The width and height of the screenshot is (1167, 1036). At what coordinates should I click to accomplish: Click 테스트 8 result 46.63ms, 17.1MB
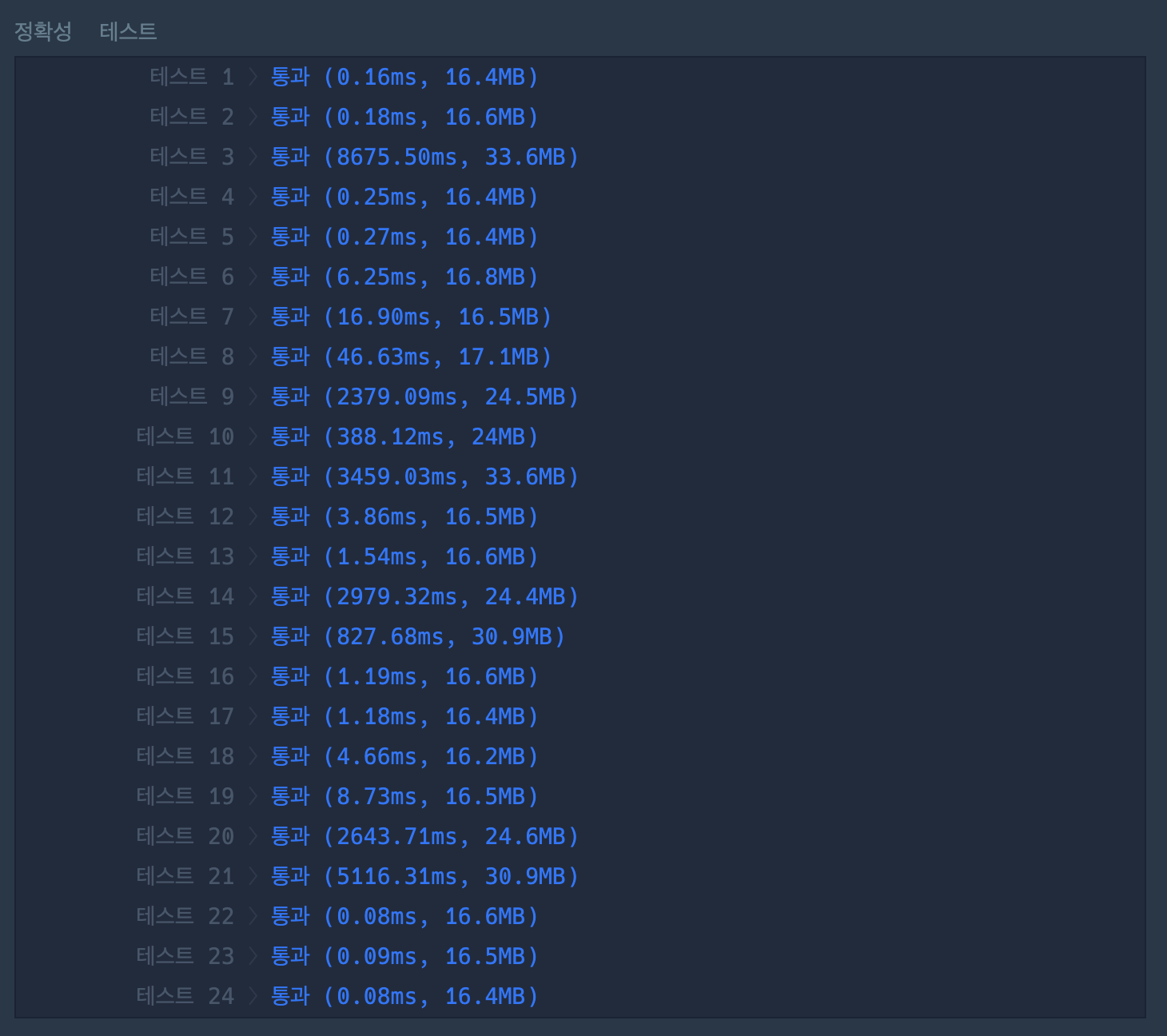point(412,357)
